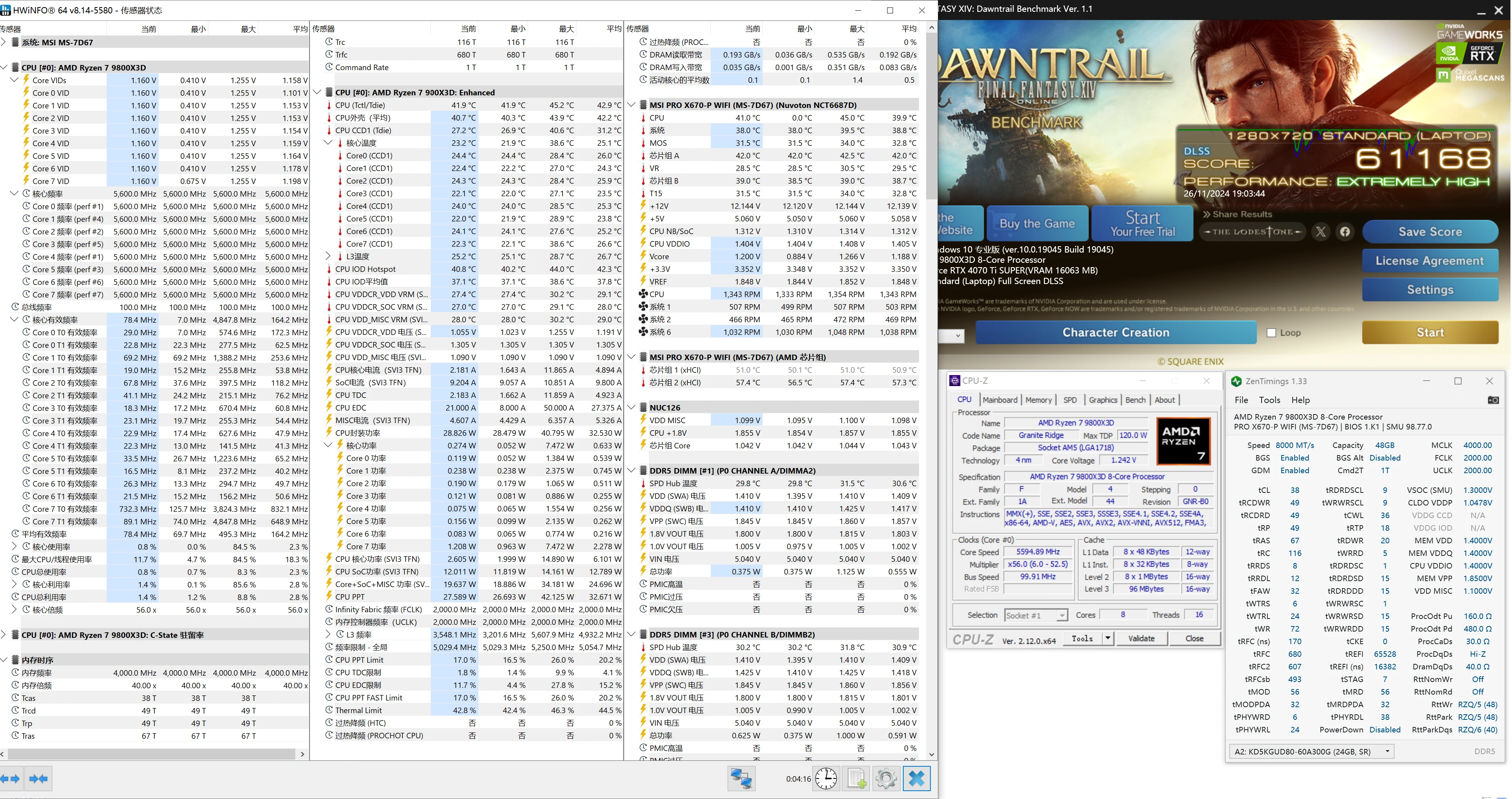Screen dimensions: 1512x799
Task: Open the Tools menu in ZenTimings
Action: tap(1269, 399)
